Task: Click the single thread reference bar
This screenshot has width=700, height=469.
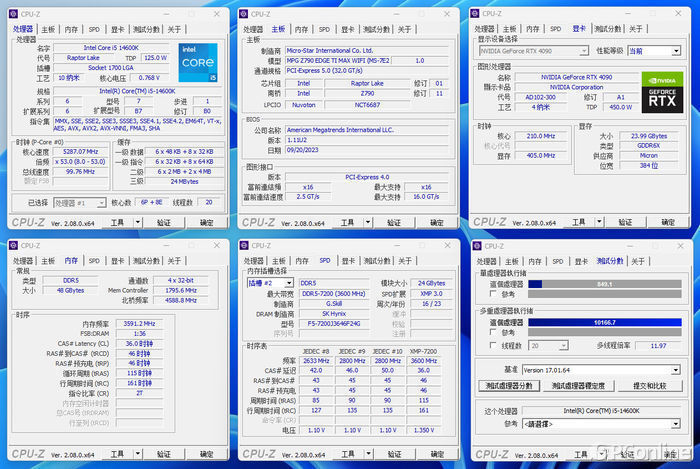Action: coord(604,294)
